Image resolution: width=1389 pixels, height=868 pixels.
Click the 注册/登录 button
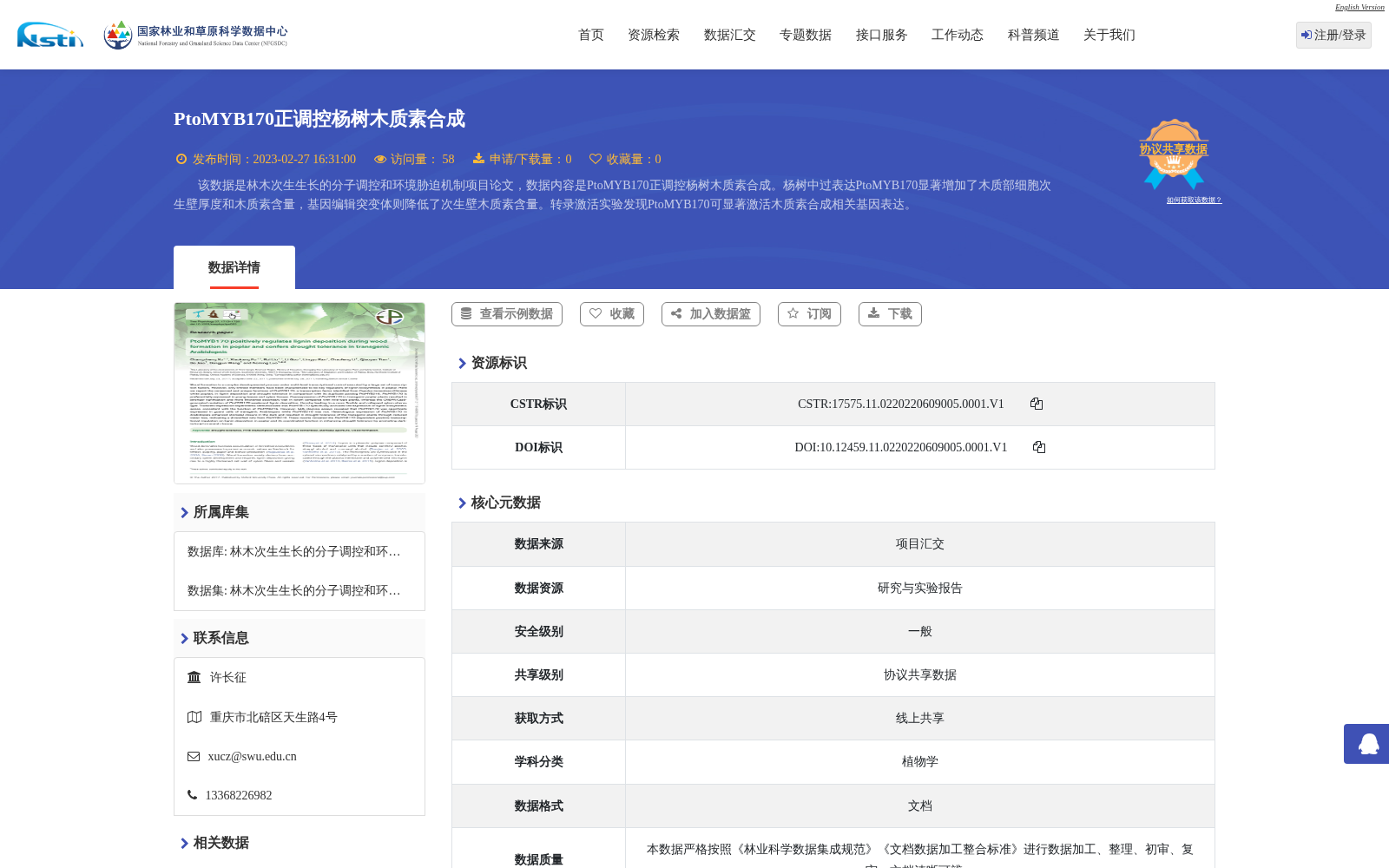pos(1333,35)
